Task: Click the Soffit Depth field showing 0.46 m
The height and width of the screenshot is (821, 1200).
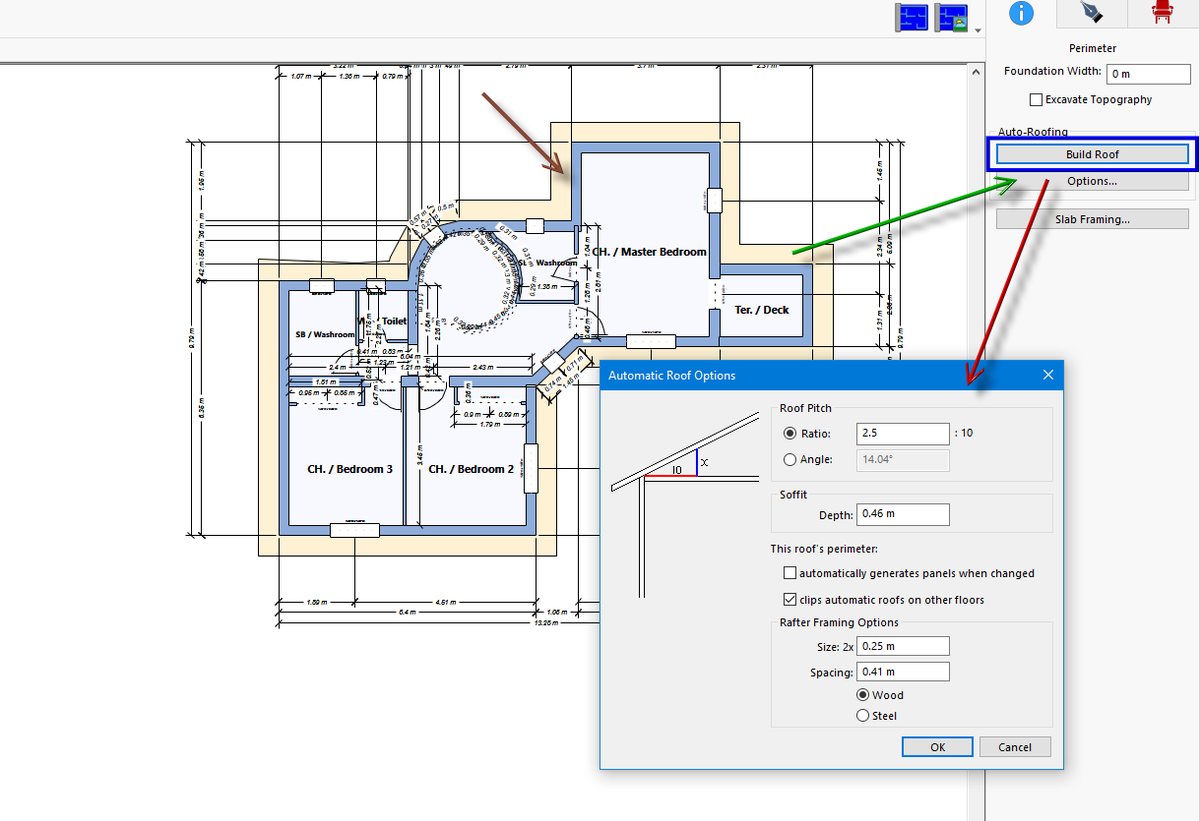Action: pyautogui.click(x=903, y=515)
